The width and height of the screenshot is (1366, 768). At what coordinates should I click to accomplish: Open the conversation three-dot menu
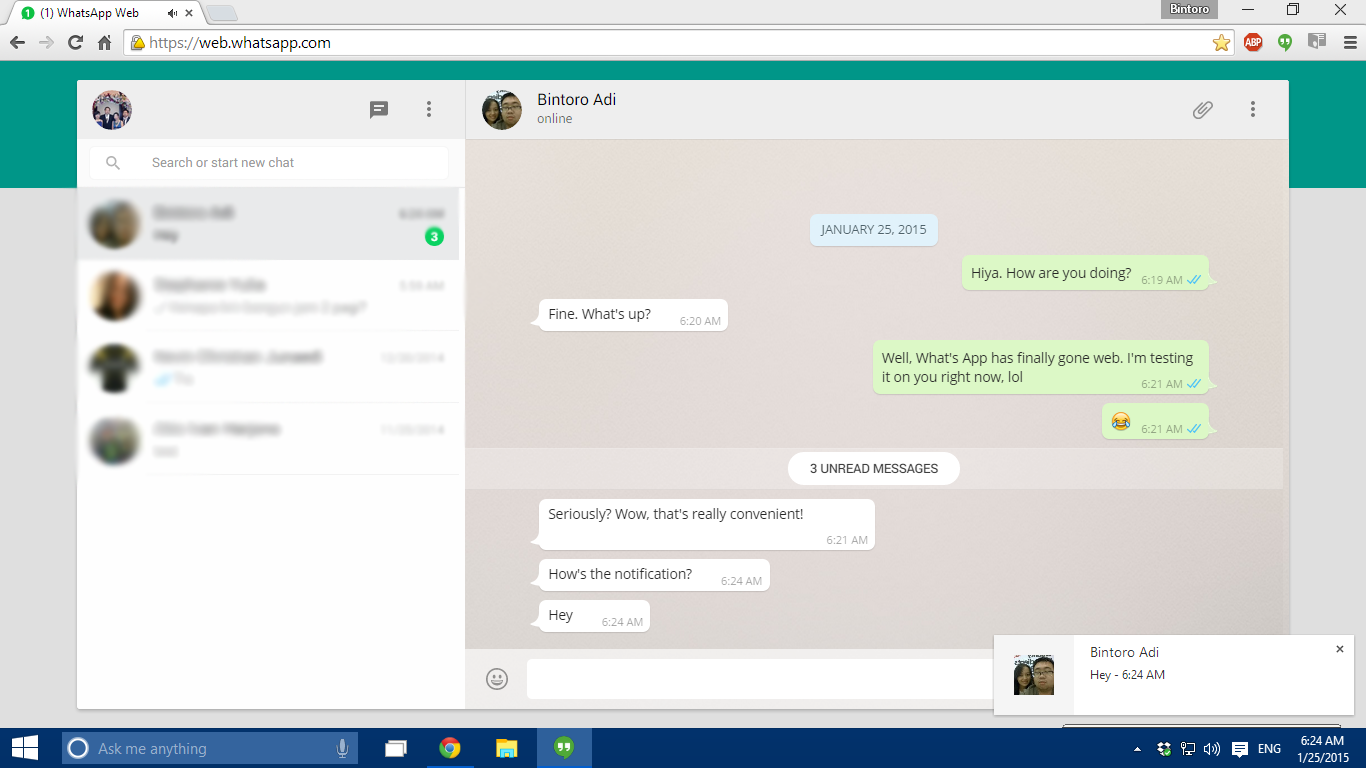pos(1253,110)
